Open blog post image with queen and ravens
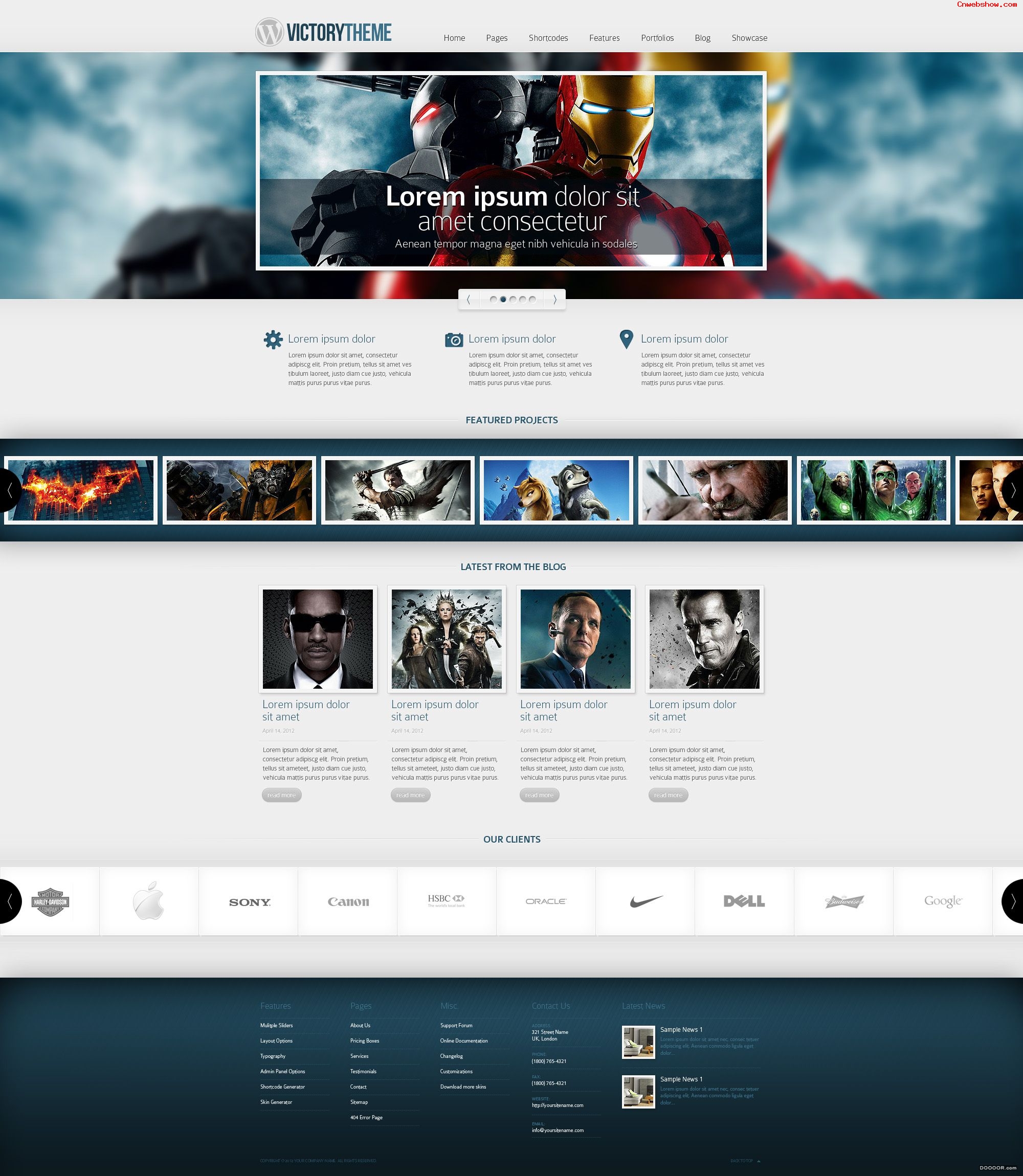The height and width of the screenshot is (1176, 1023). 447,639
